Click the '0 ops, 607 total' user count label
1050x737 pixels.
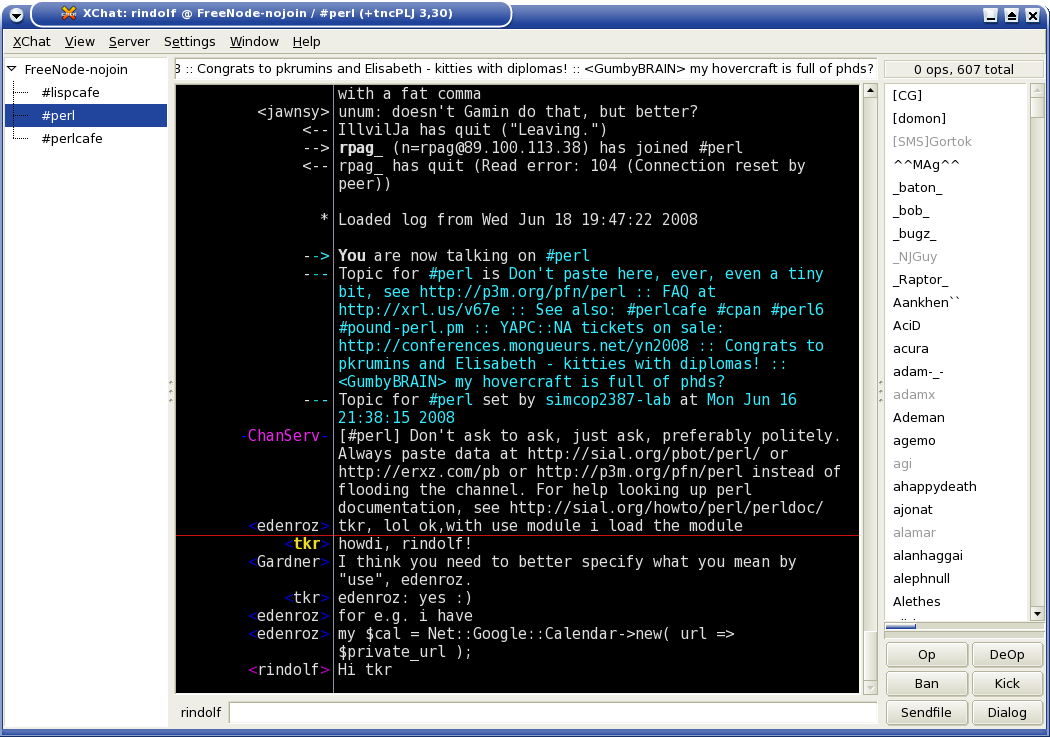964,70
